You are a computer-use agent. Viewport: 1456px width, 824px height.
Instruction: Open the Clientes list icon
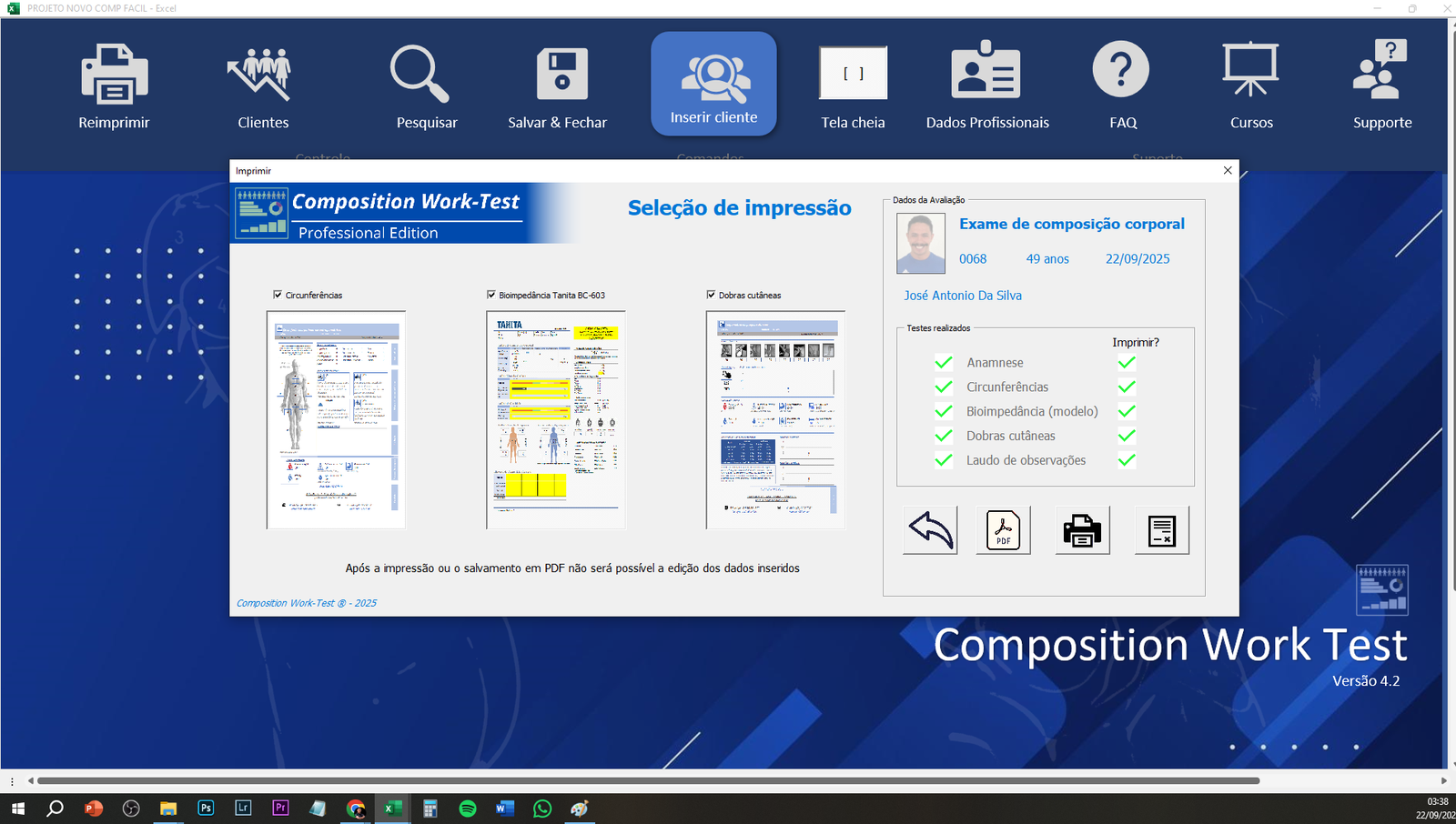coord(262,75)
